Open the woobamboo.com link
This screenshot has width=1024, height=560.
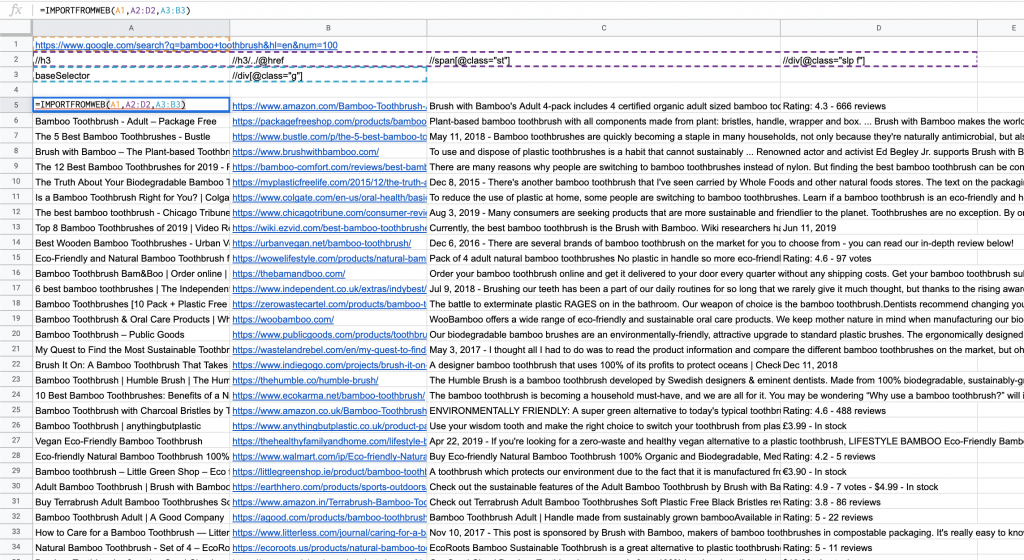coord(283,320)
